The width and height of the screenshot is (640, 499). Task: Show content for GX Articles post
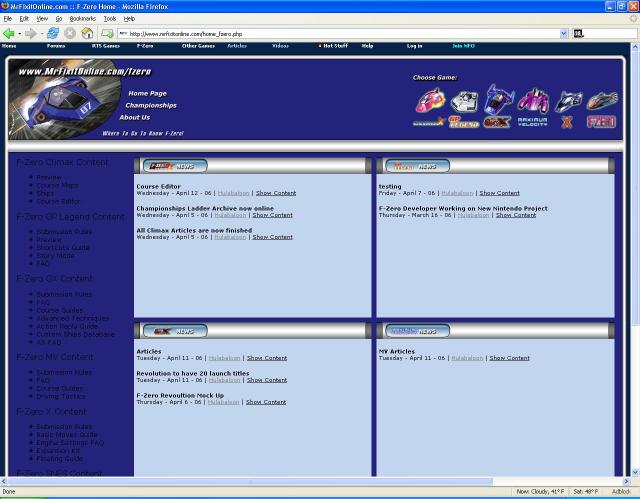267,358
